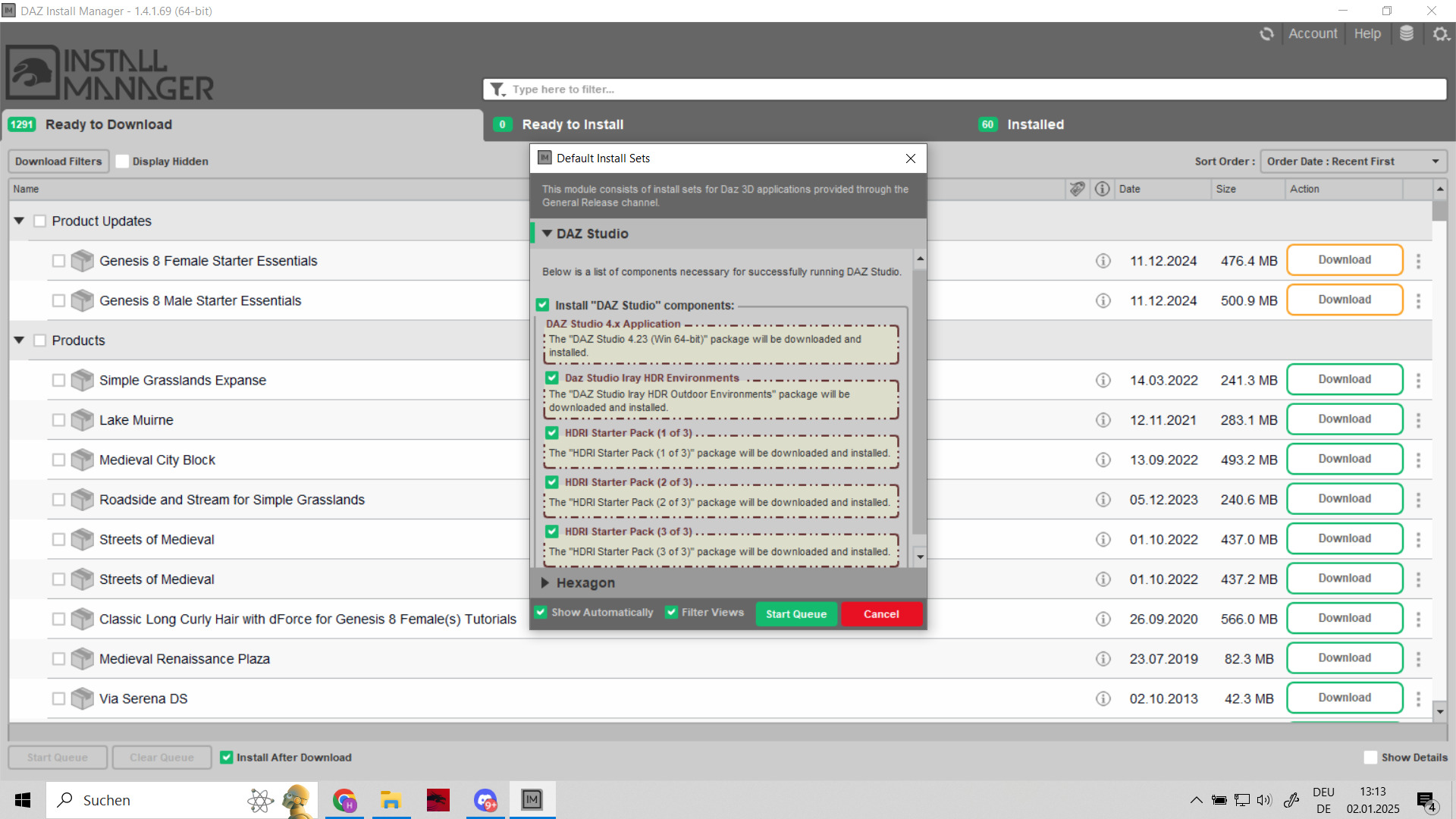Toggle Display Hidden checkbox
The height and width of the screenshot is (819, 1456).
pos(122,162)
